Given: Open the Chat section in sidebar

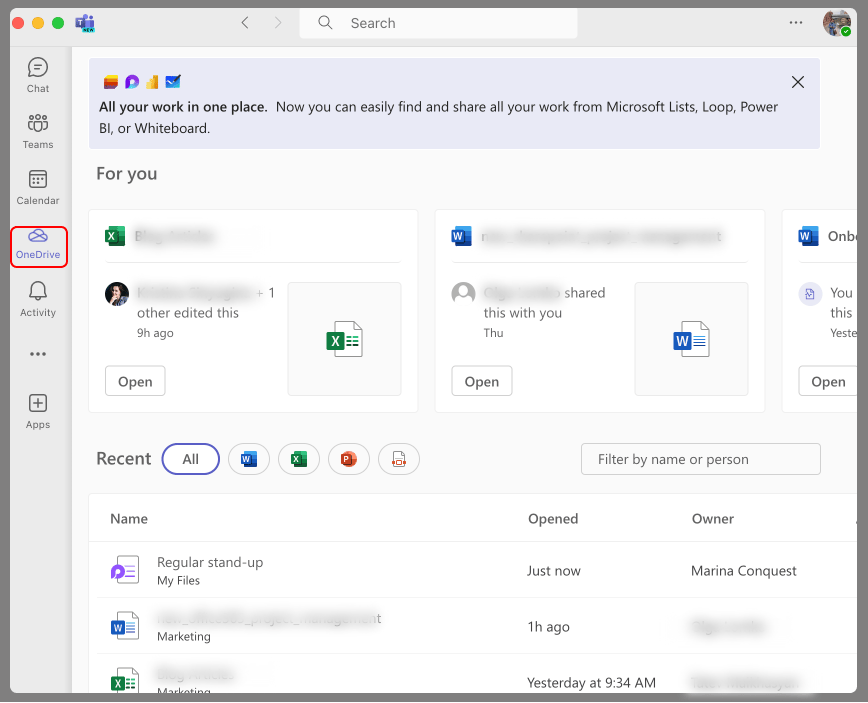Looking at the screenshot, I should 38,75.
